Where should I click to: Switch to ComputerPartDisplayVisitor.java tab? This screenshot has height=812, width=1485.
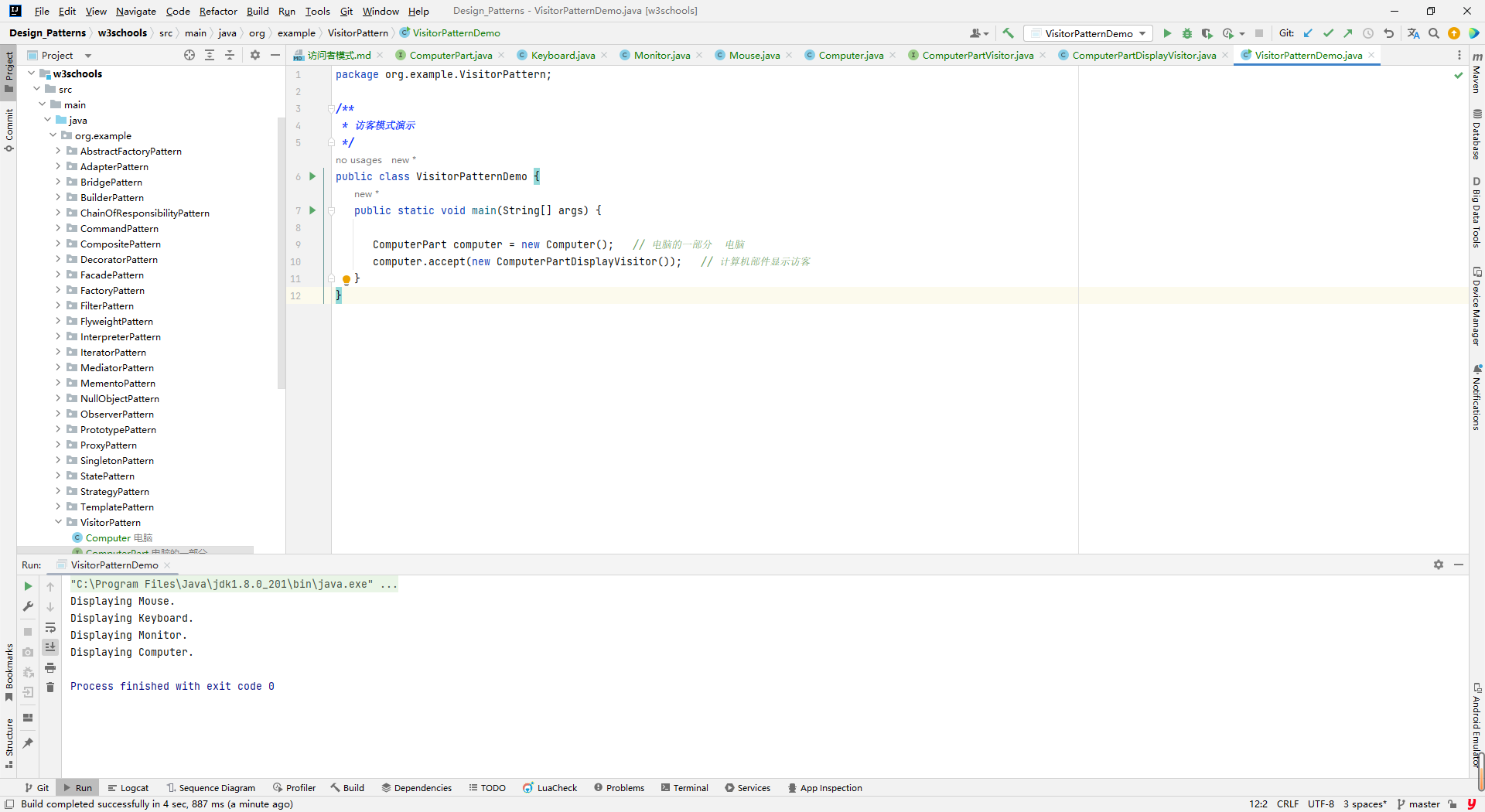[x=1143, y=55]
